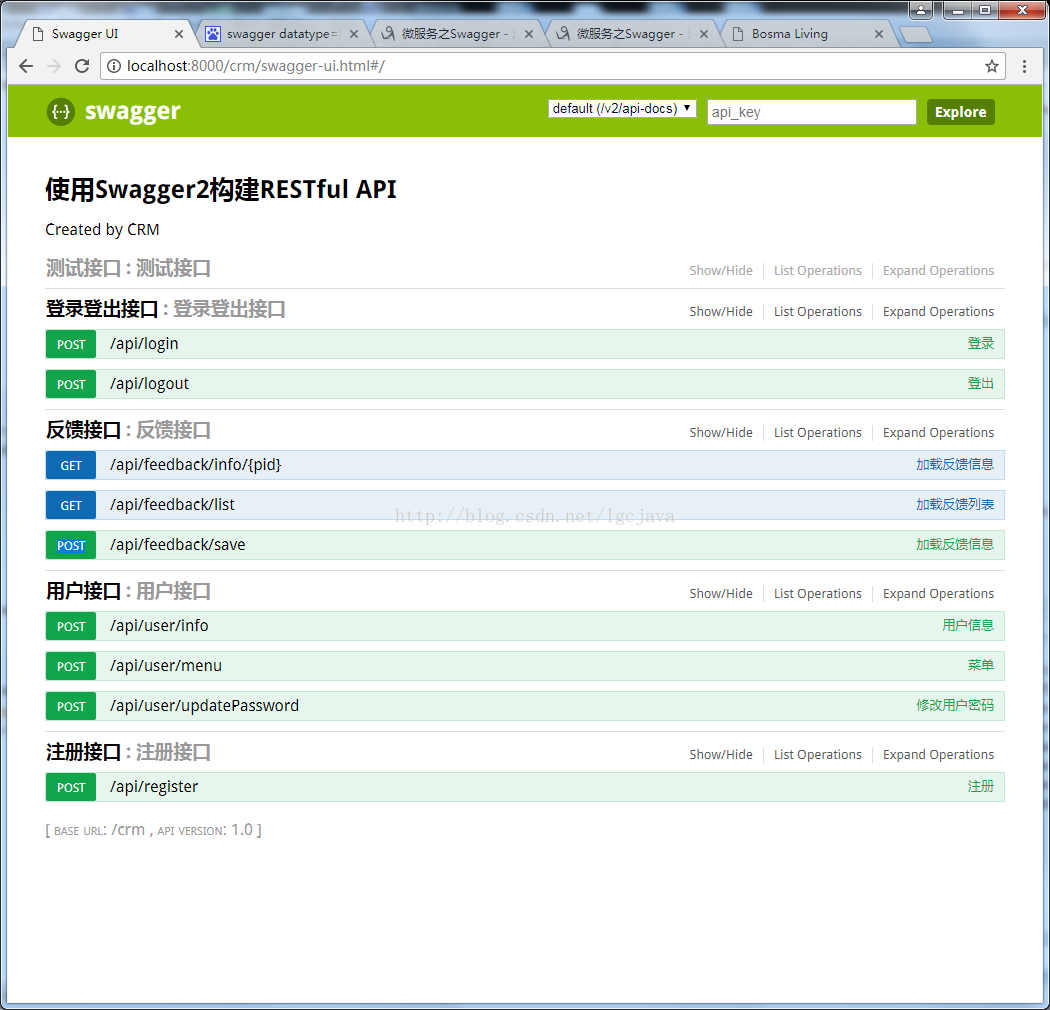Reload the page with the refresh icon
Screen dimensions: 1050x1010
(82, 66)
